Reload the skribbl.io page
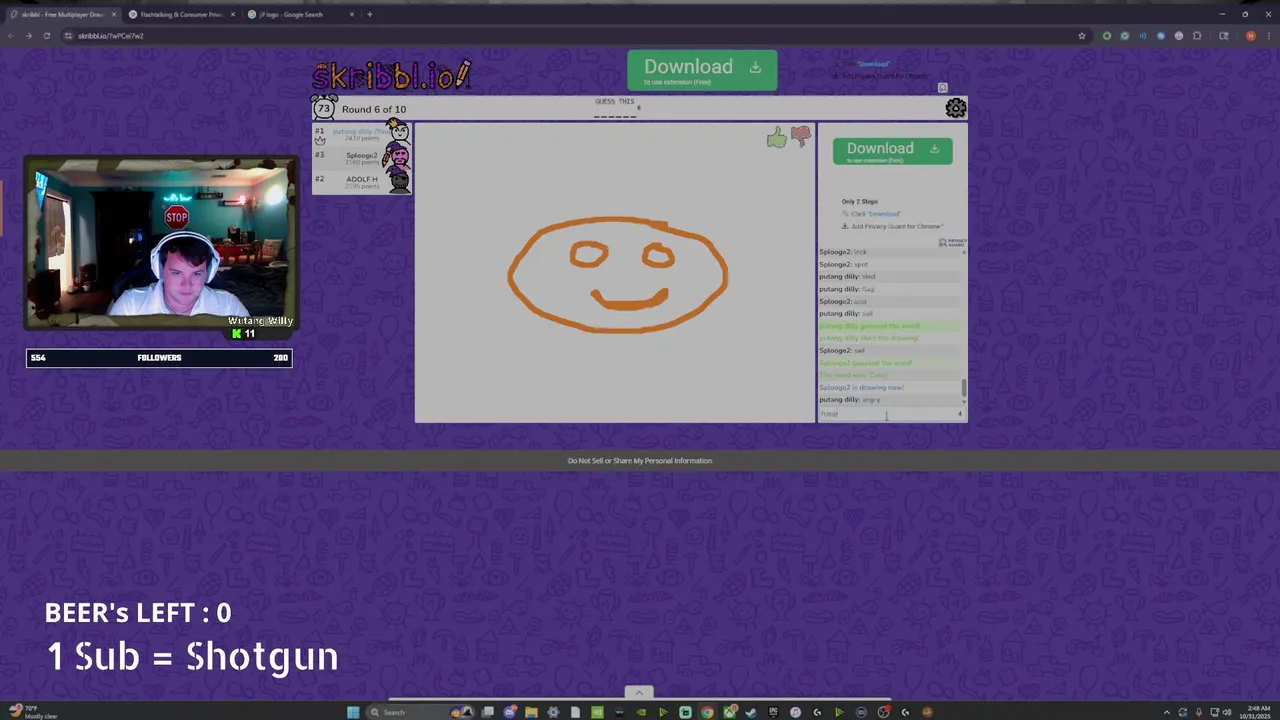1280x720 pixels. (46, 36)
